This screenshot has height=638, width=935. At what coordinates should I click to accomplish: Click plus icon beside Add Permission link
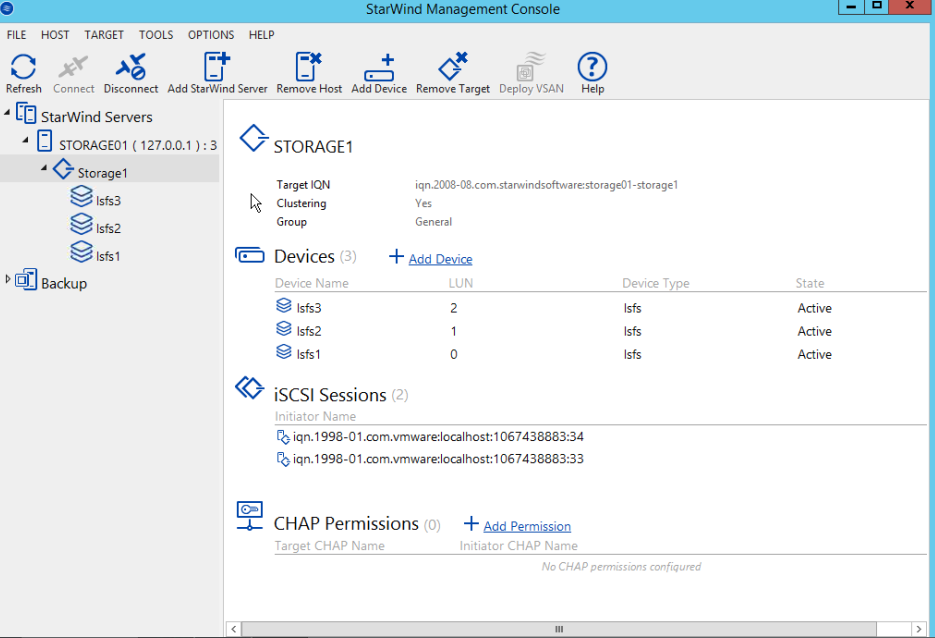point(471,524)
